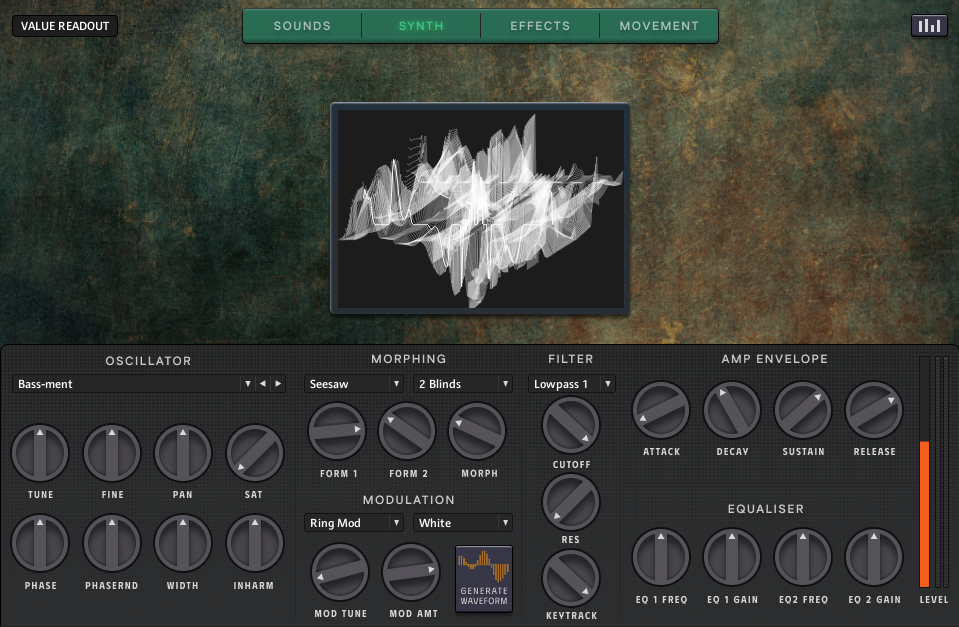Expand the Seesaw morphing dropdown
959x627 pixels.
355,384
